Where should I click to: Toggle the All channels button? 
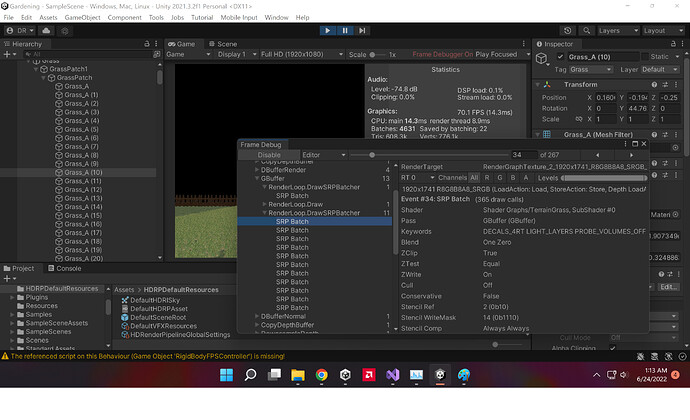[475, 176]
